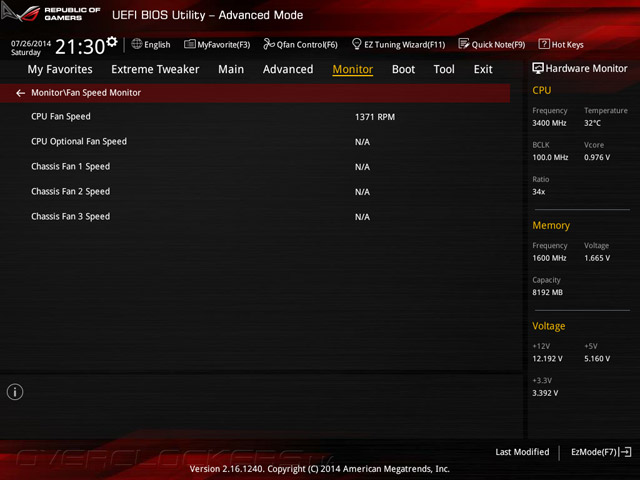
Task: Open MyFavorite(F3) label
Action: [224, 44]
